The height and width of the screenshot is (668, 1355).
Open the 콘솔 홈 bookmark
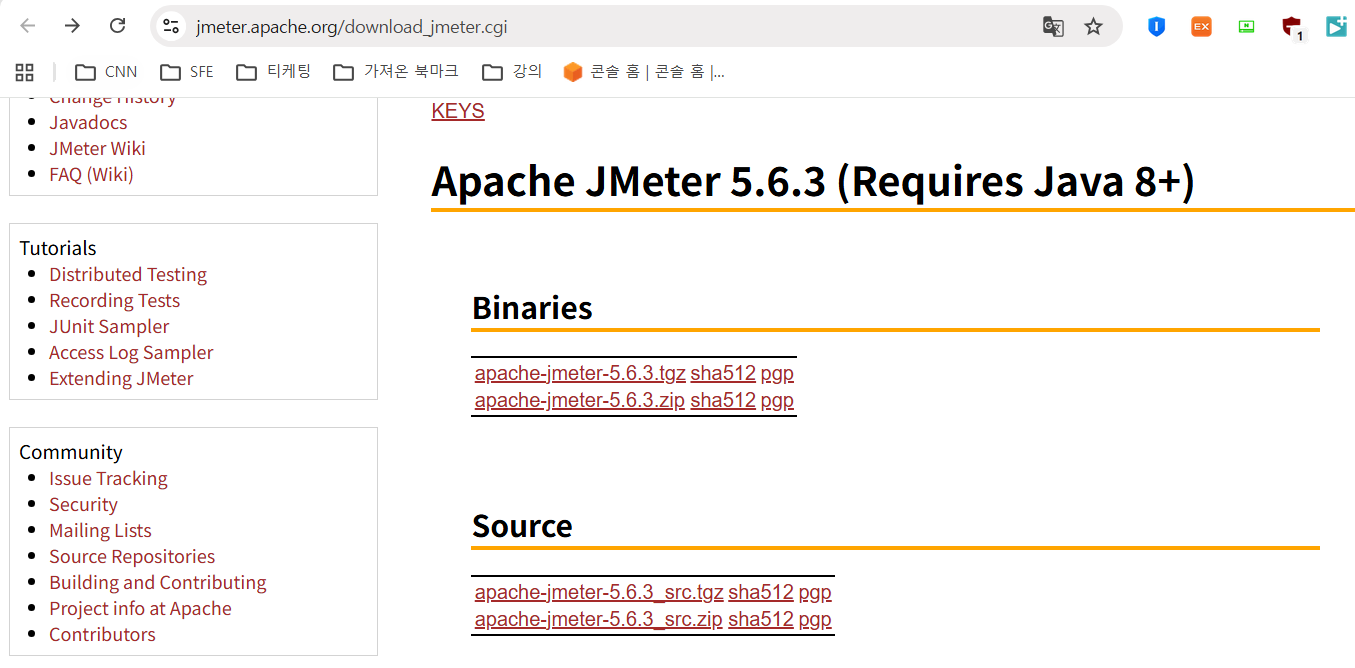(x=644, y=72)
